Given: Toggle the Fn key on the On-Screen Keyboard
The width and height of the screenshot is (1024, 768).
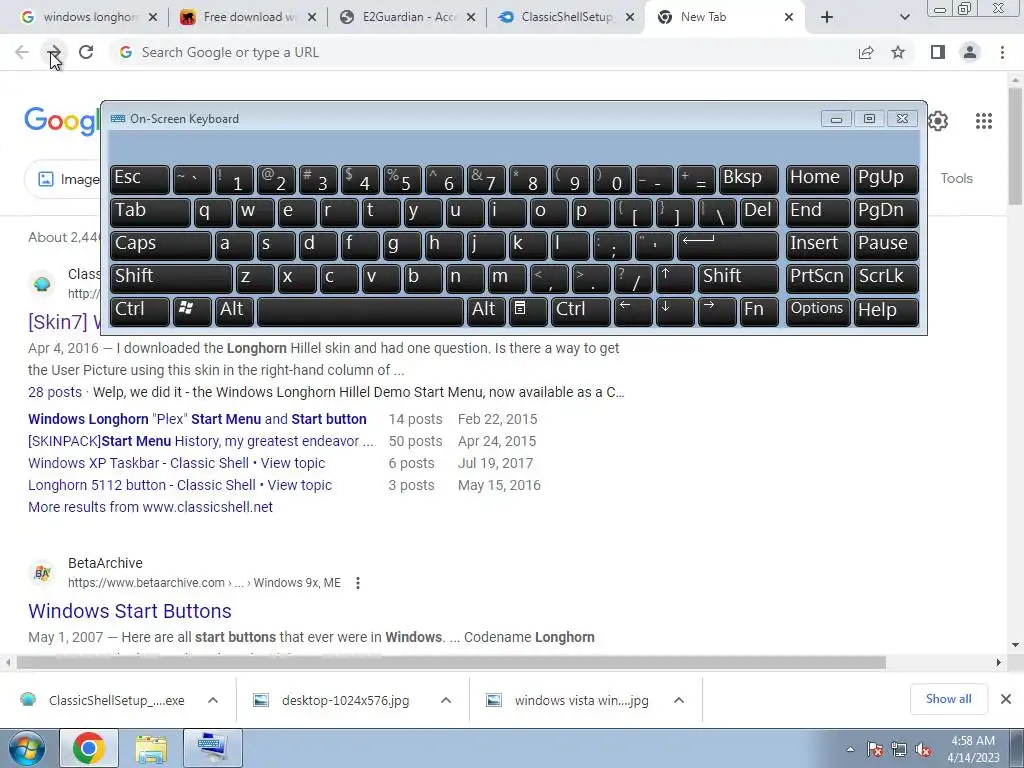Looking at the screenshot, I should (760, 311).
